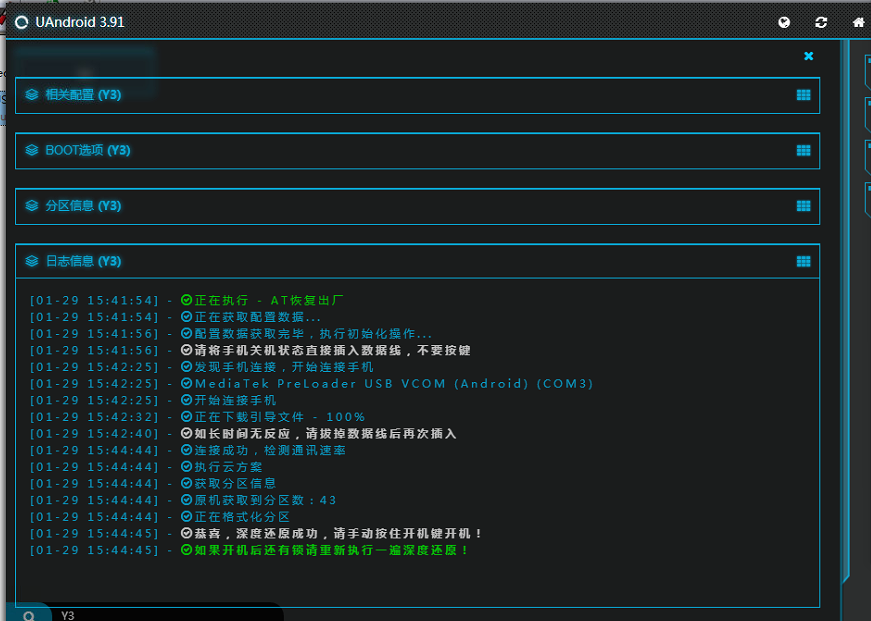Click the search magnifier icon at bottom
871x621 pixels.
29,615
